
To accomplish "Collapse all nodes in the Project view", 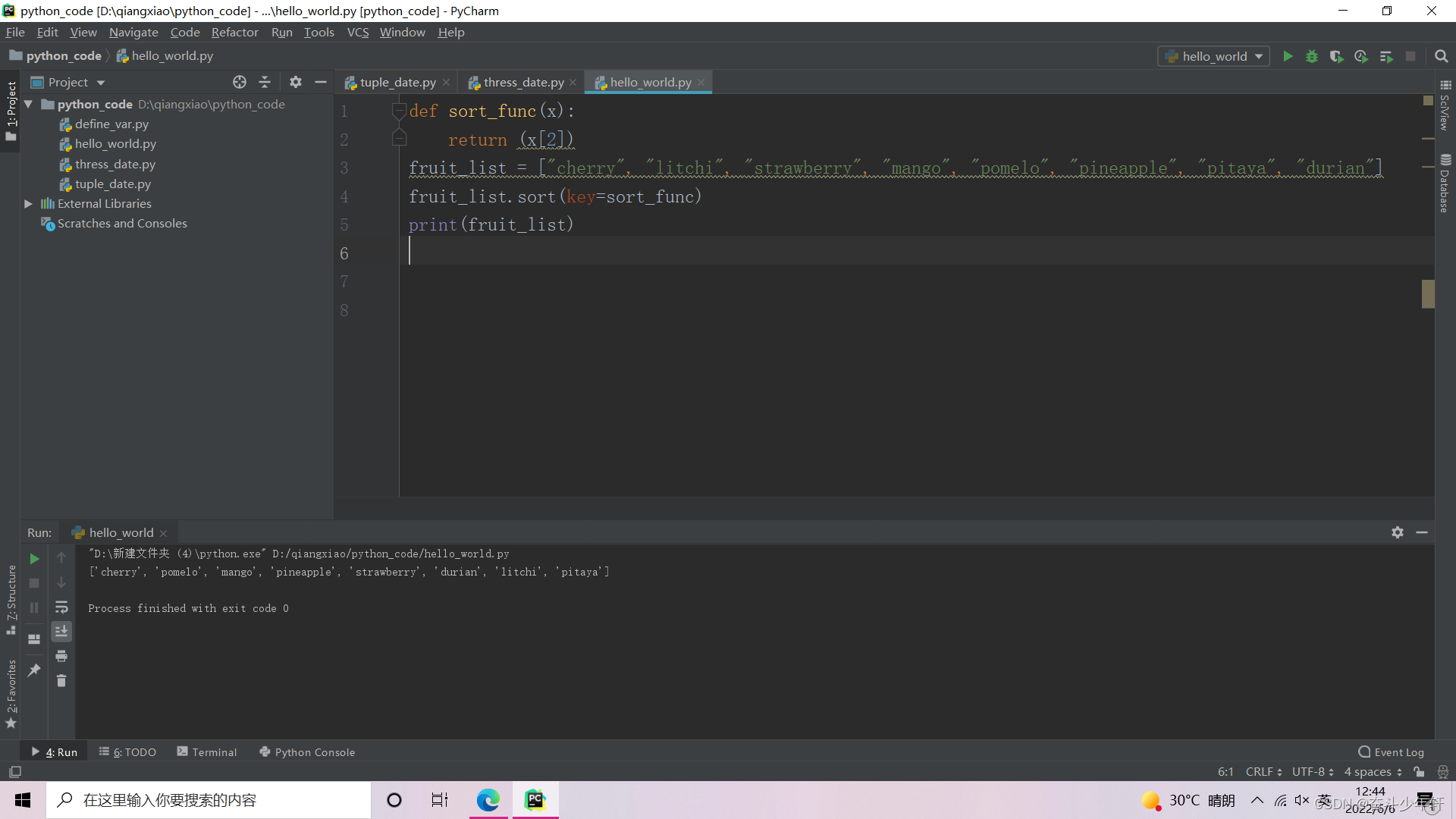I will (x=265, y=82).
